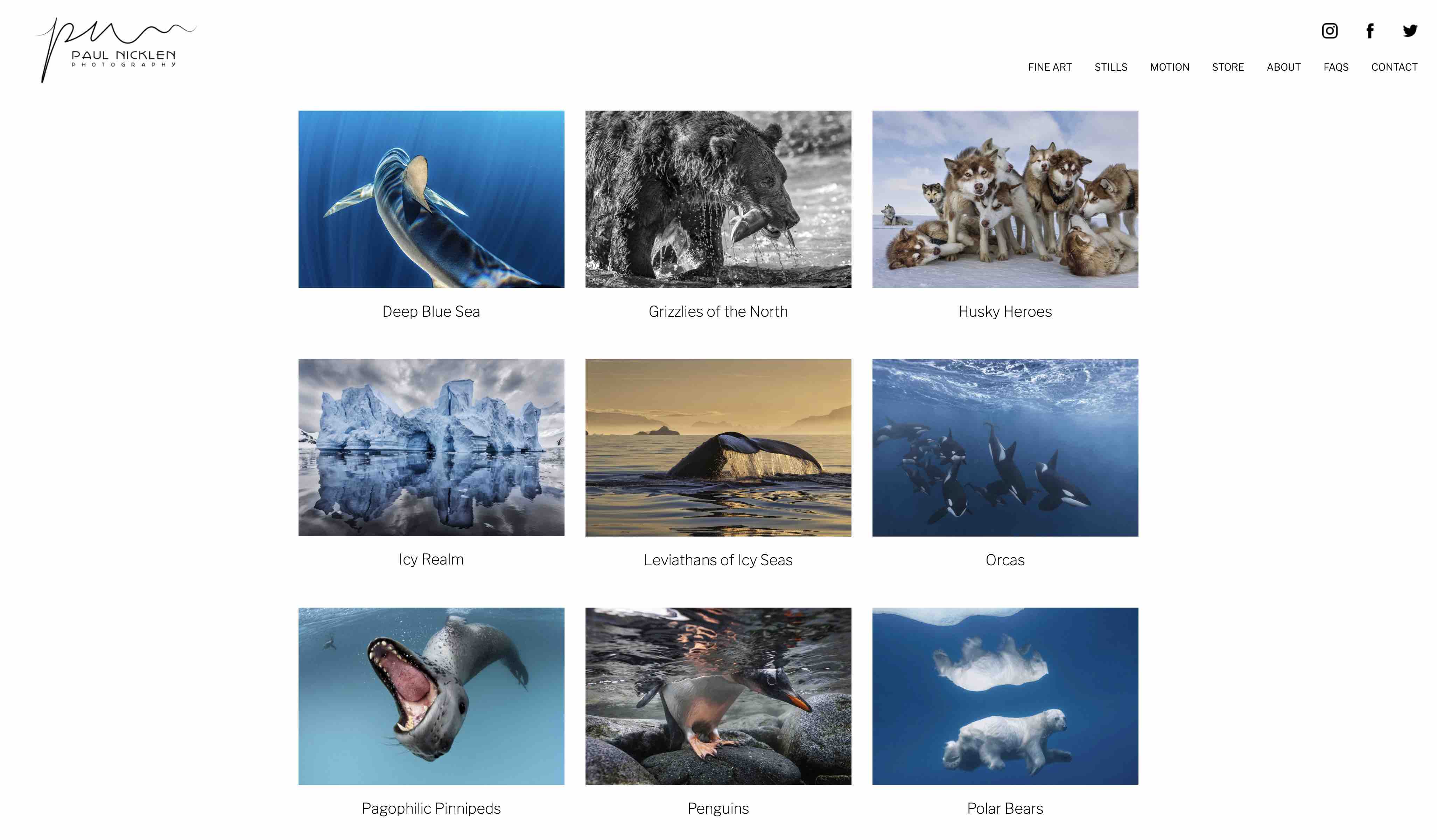Go to the Stills menu item
1437x840 pixels.
coord(1111,67)
